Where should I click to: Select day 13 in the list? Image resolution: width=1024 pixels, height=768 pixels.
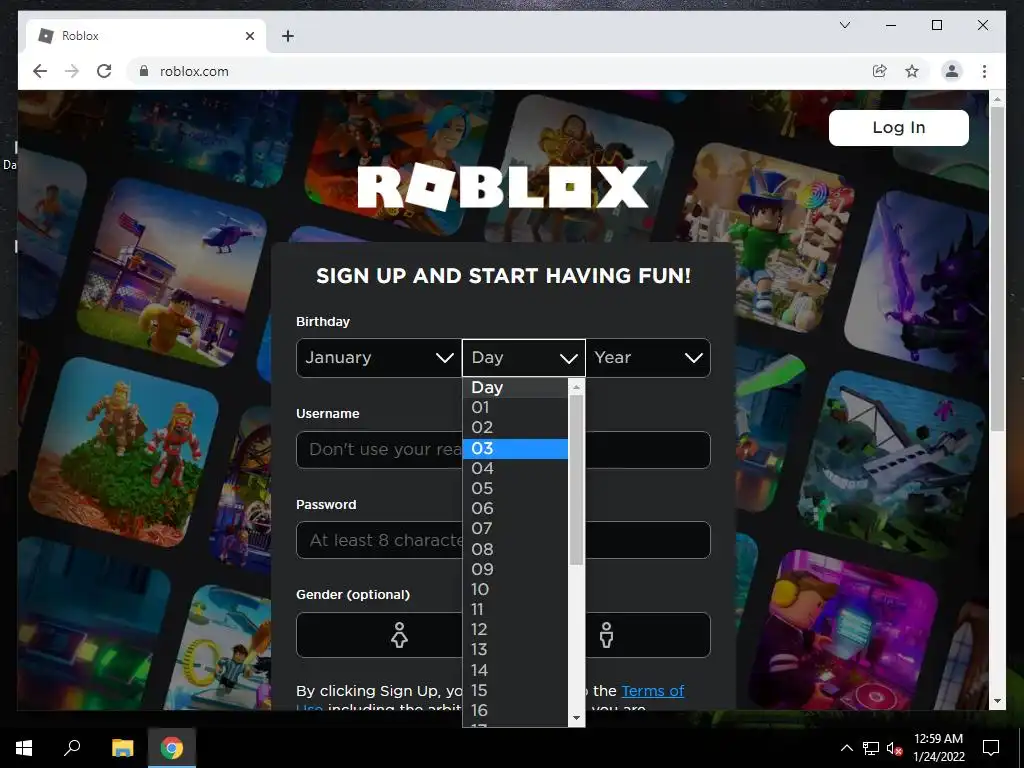click(x=516, y=650)
